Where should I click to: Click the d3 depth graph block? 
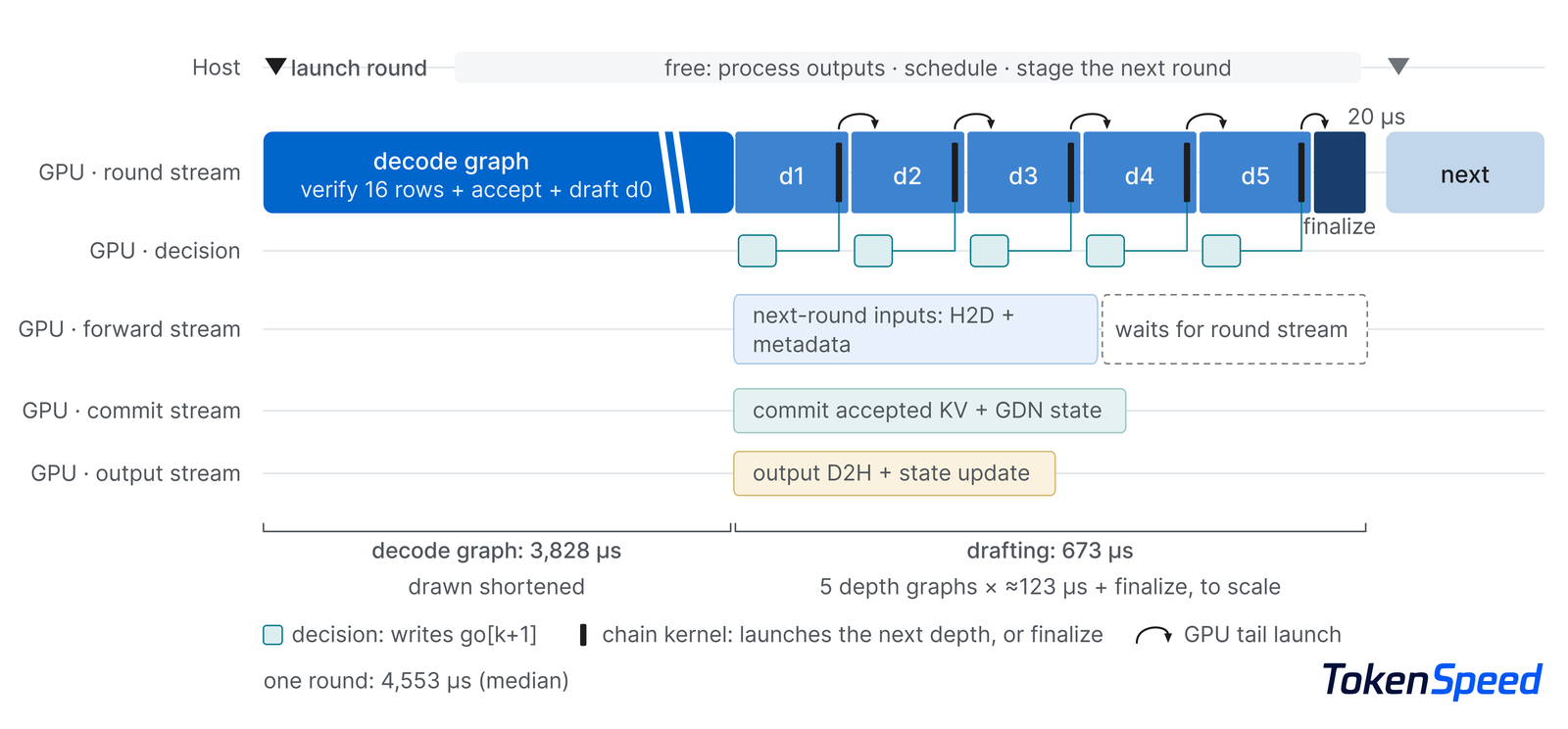coord(1023,172)
